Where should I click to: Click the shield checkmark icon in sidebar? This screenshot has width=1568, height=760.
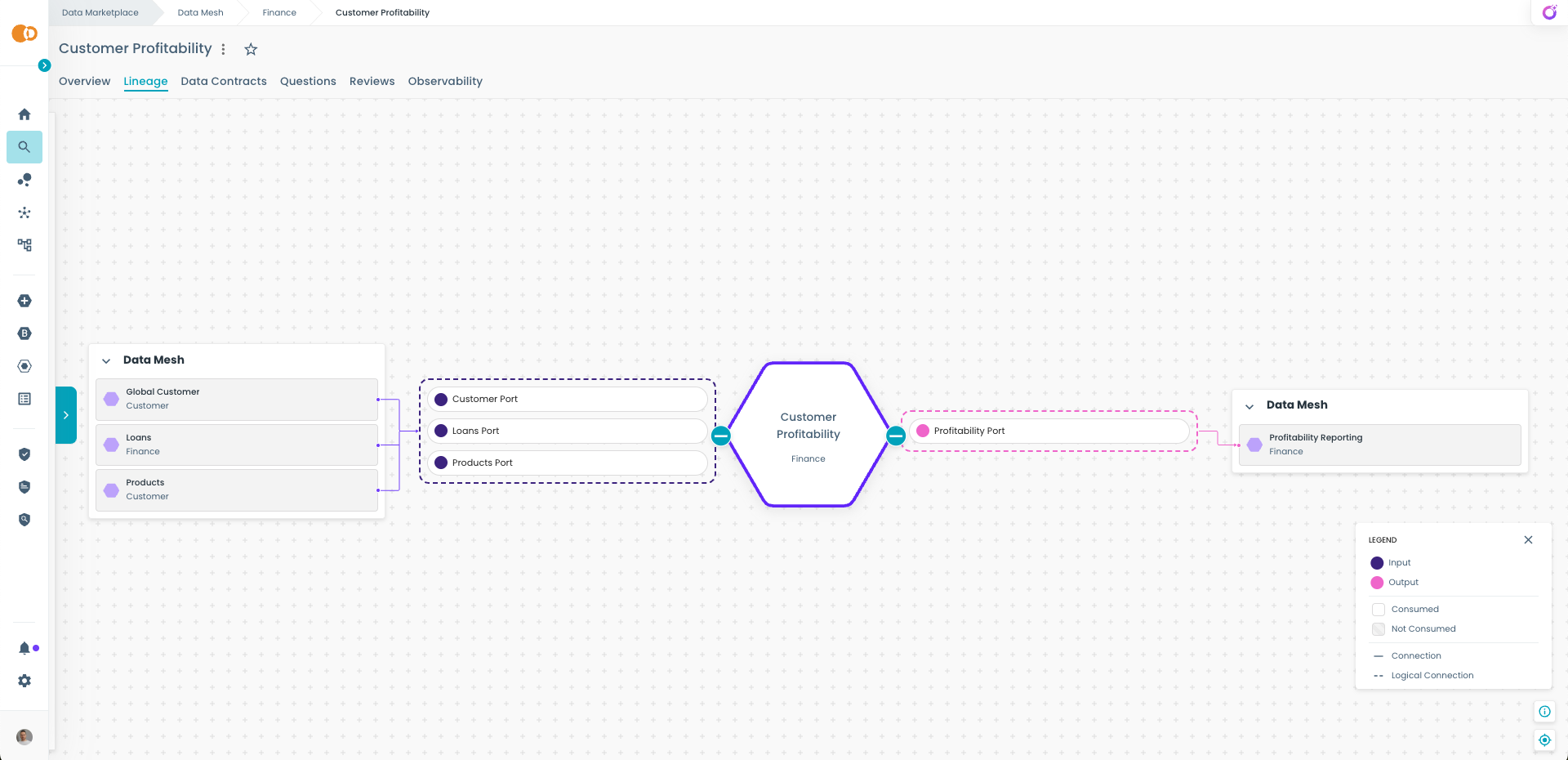[24, 454]
